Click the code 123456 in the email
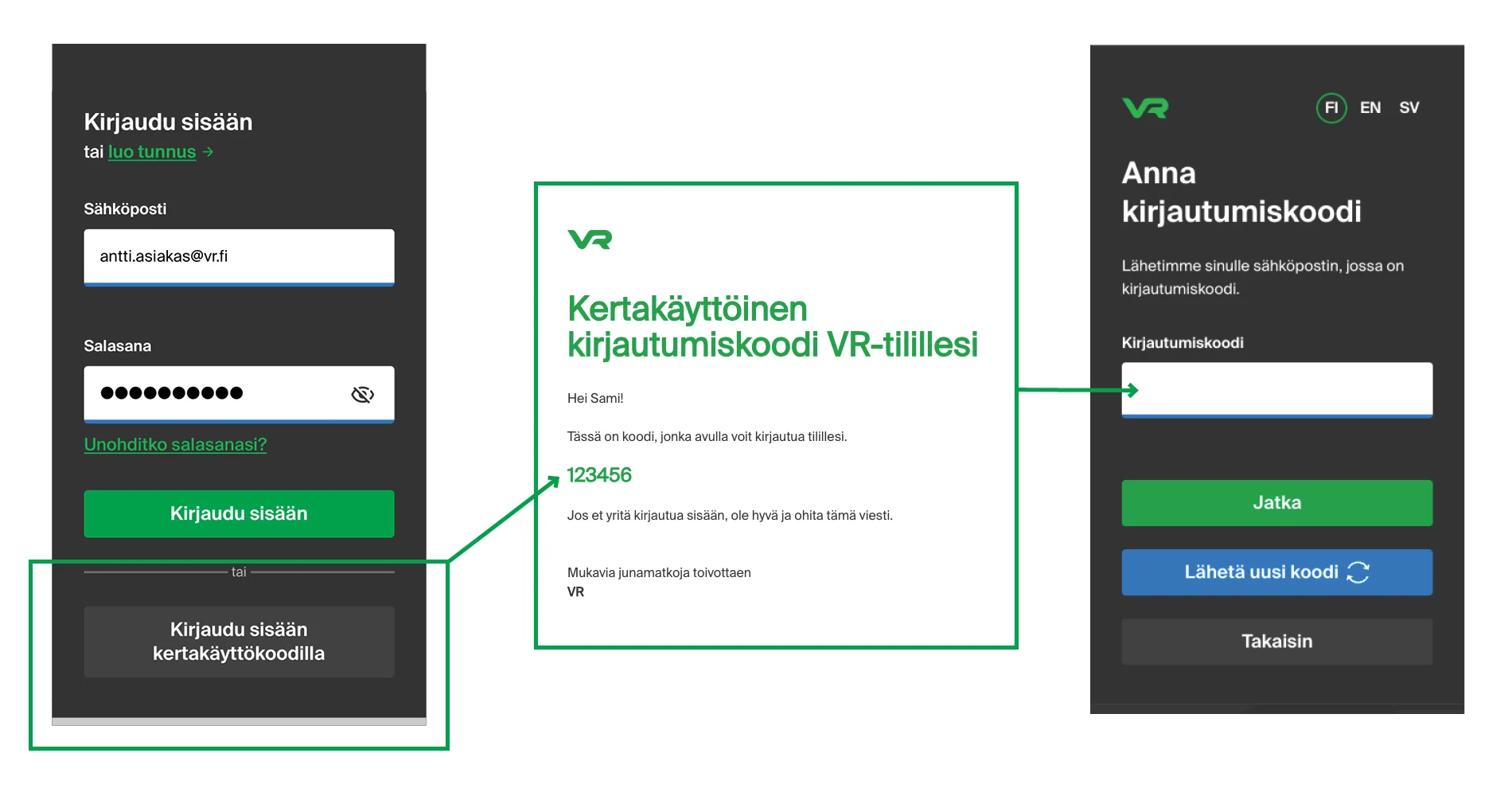The width and height of the screenshot is (1512, 796). 599,475
